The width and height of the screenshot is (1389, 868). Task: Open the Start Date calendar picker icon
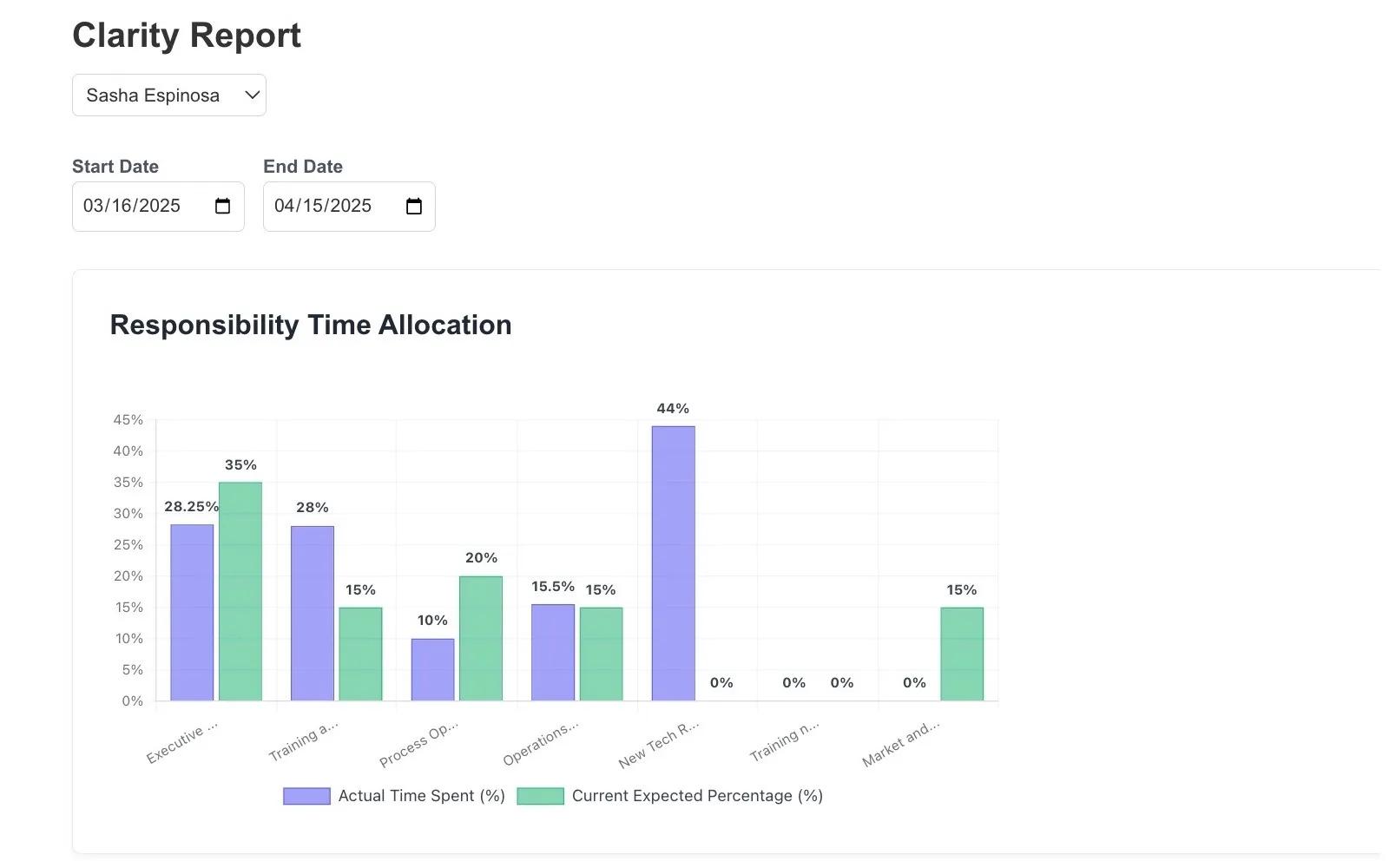point(223,207)
